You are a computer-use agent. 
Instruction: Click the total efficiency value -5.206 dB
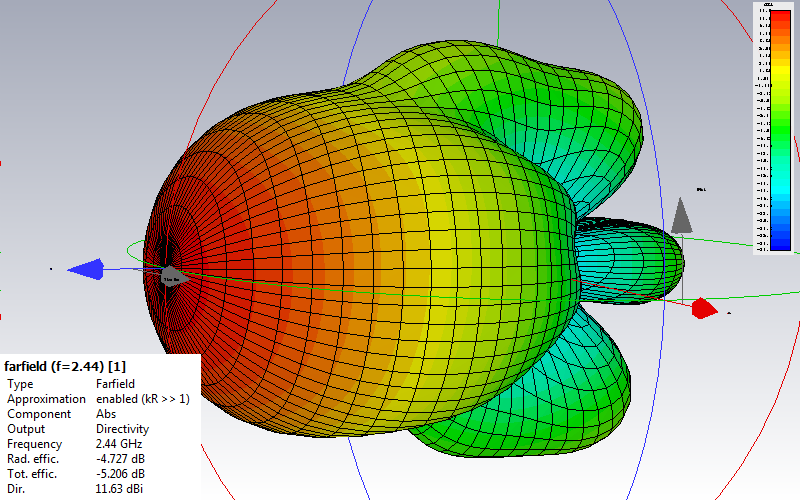(x=123, y=474)
